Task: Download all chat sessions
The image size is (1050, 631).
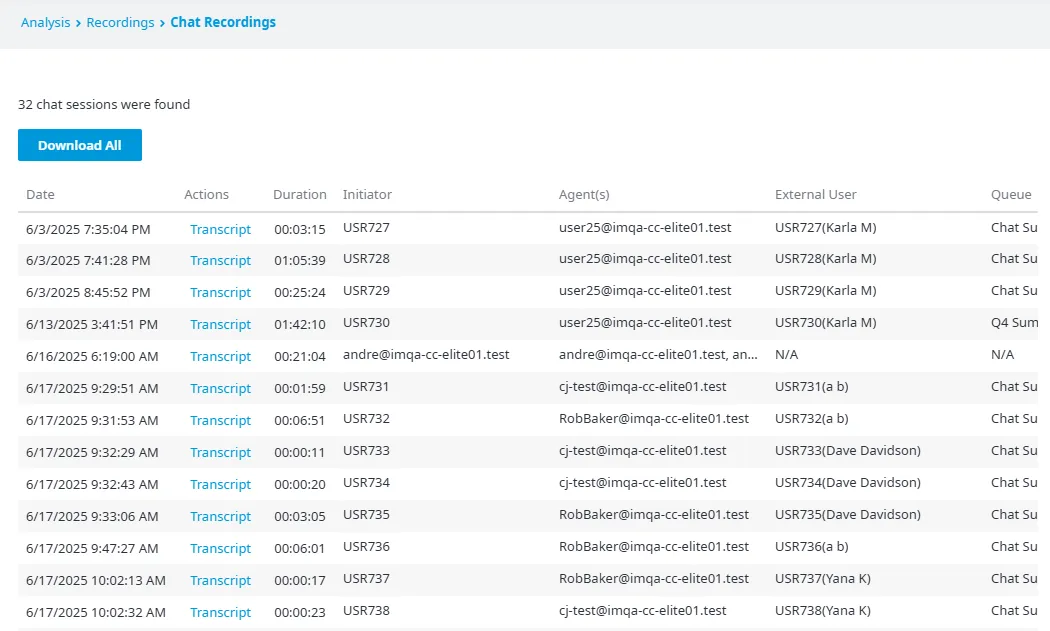Action: click(80, 145)
